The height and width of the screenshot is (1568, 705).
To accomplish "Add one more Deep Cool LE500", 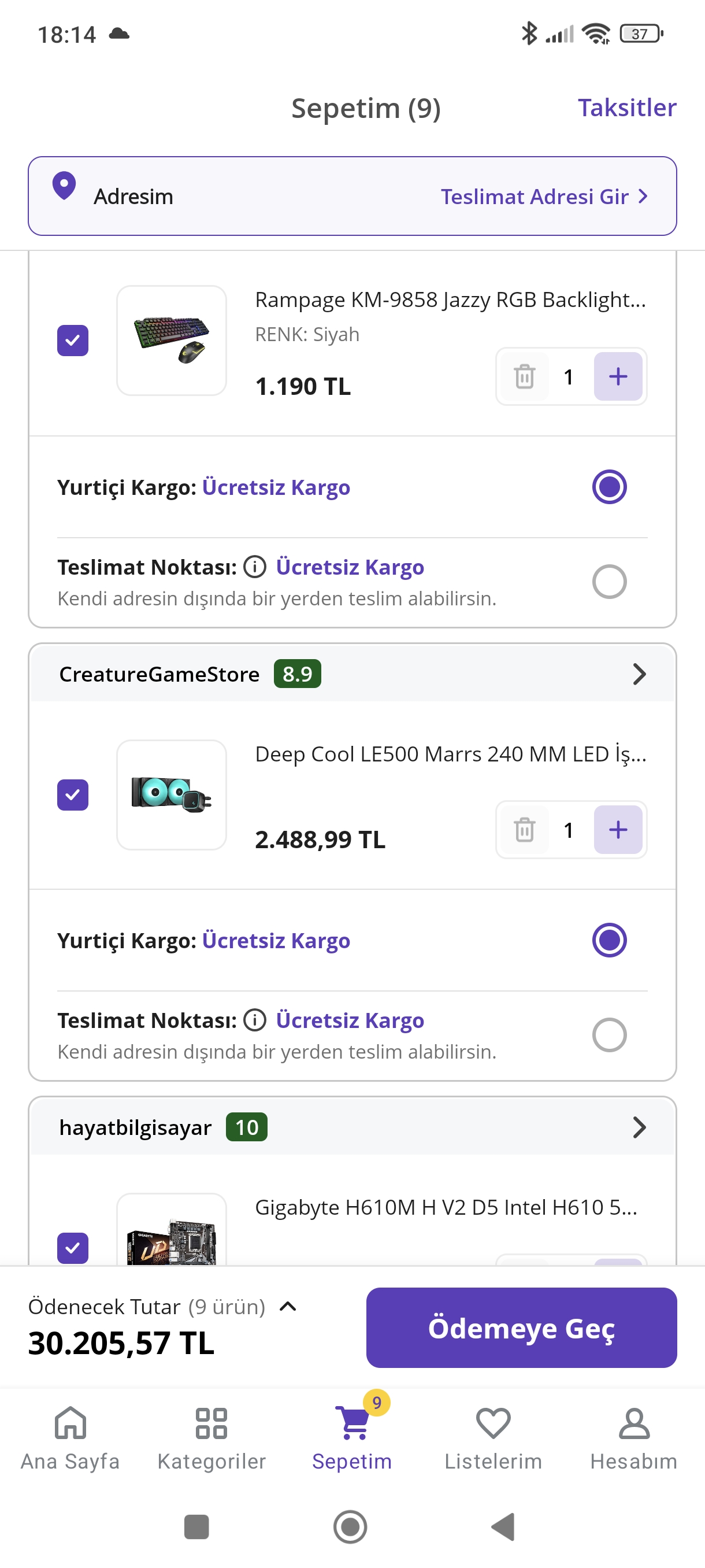I will 617,829.
